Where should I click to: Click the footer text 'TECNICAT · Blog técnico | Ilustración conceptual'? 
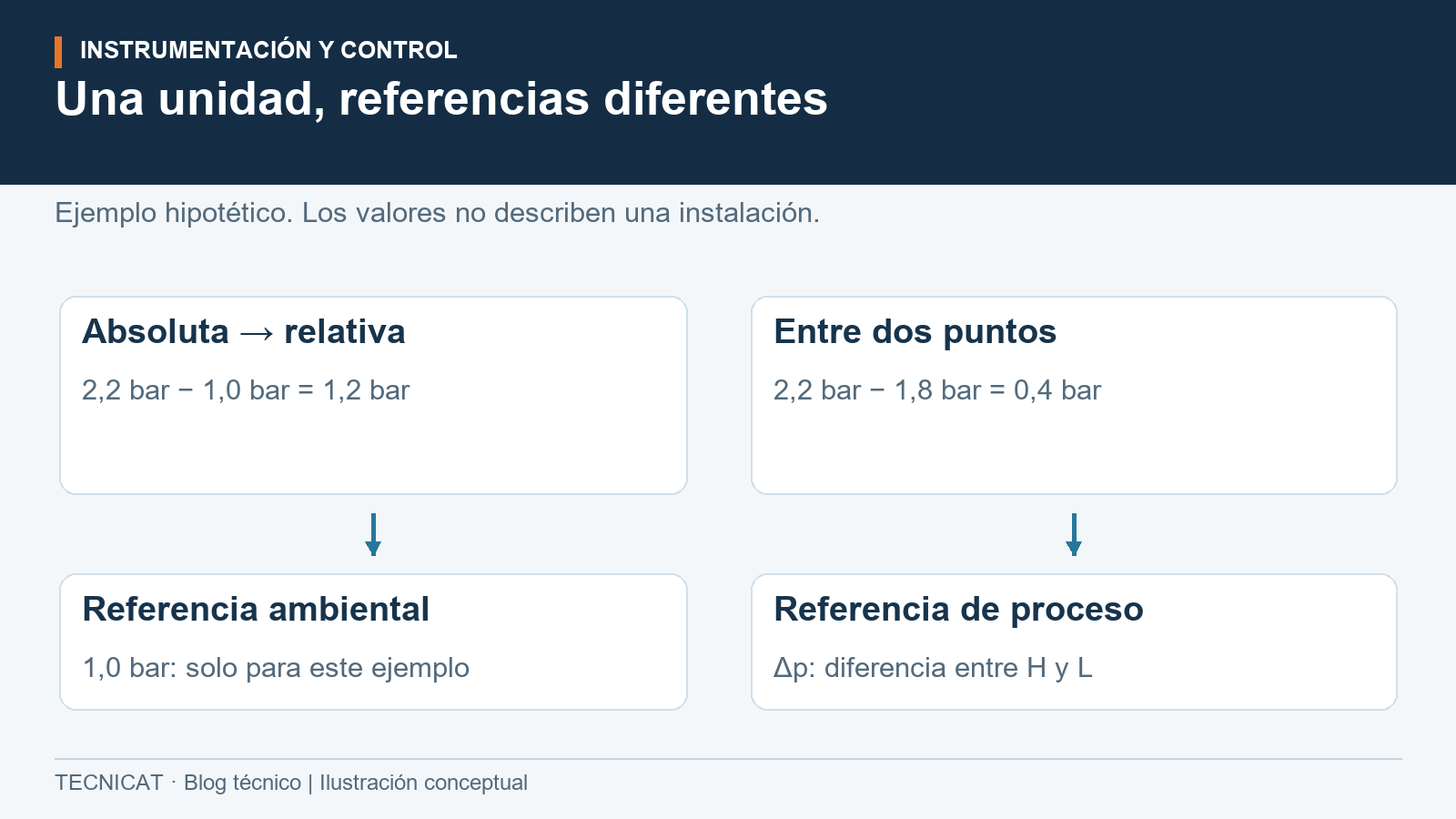pyautogui.click(x=291, y=783)
